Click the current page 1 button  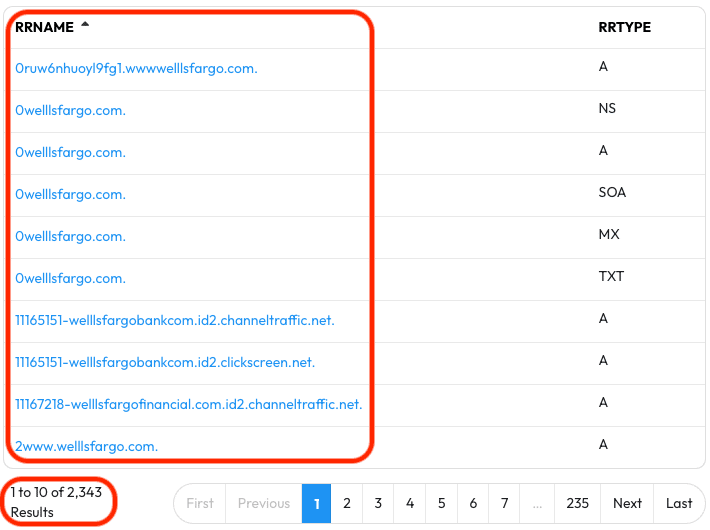[x=317, y=503]
